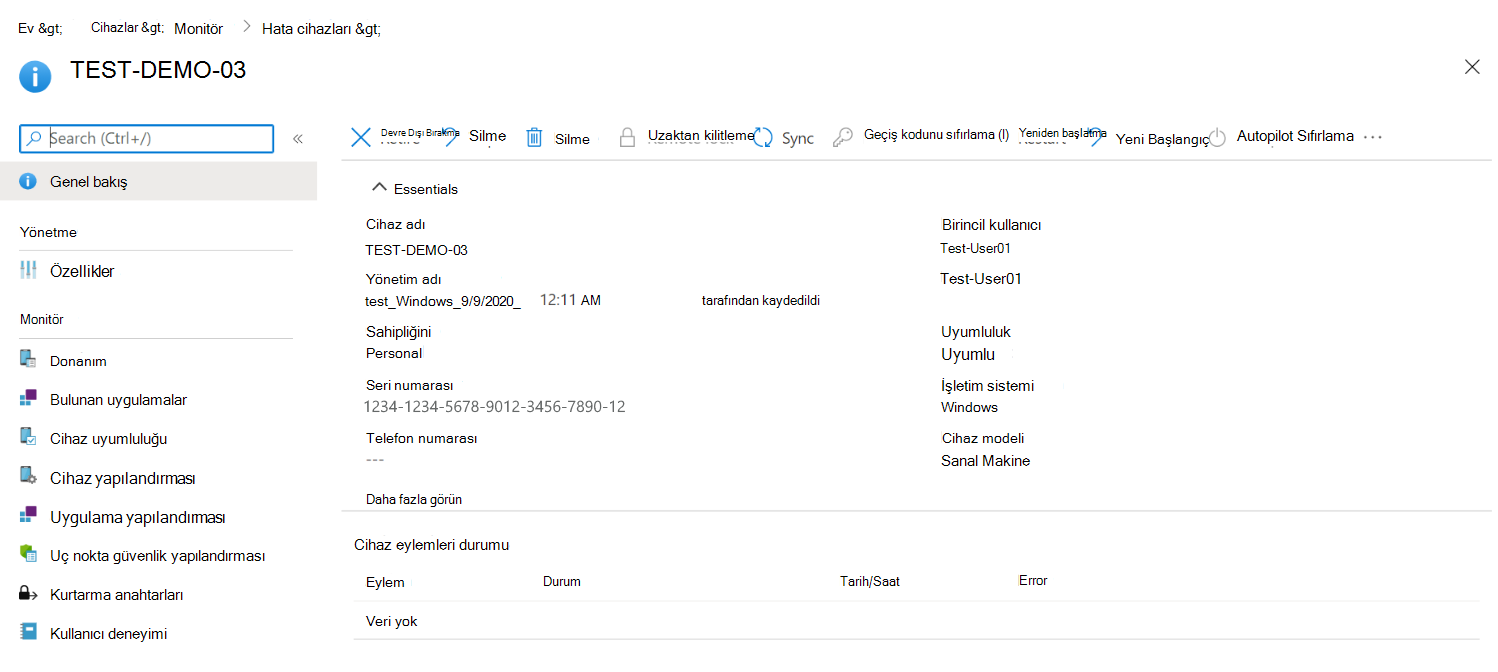Click the Windows operating system value
Image resolution: width=1498 pixels, height=672 pixels.
click(x=969, y=407)
